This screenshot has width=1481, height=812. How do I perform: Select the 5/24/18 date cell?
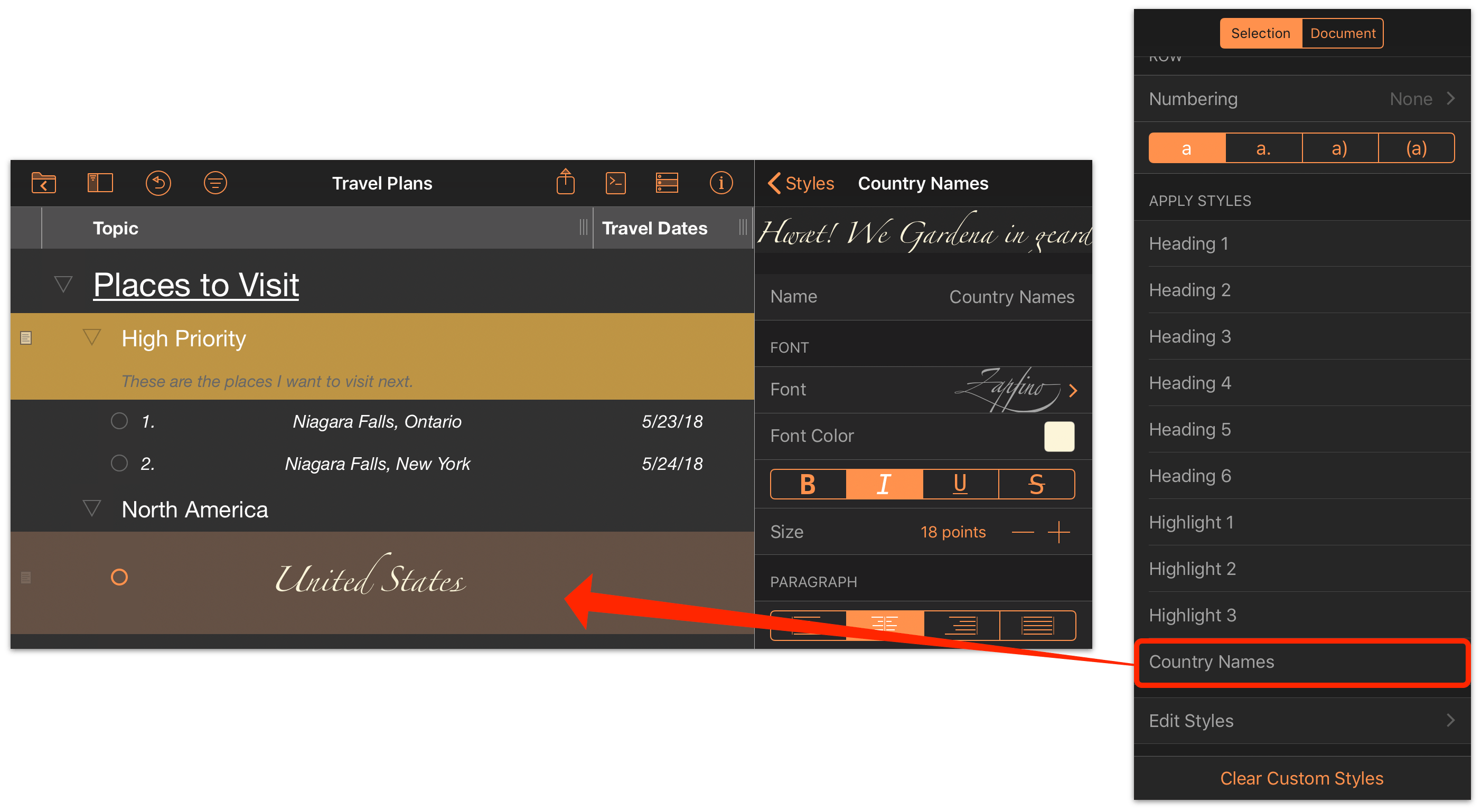click(x=672, y=464)
